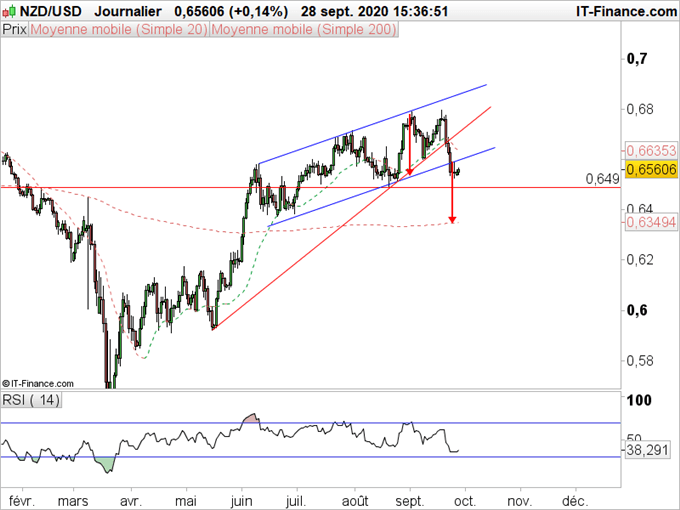This screenshot has width=680, height=510.
Task: Select the Prix indicator label
Action: coord(14,29)
